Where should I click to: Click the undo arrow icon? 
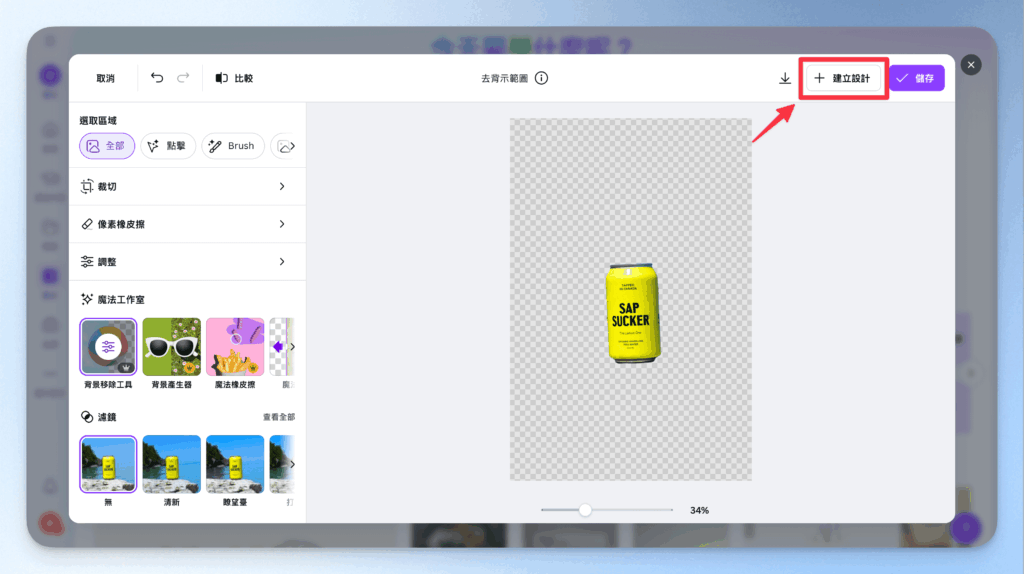pos(157,78)
